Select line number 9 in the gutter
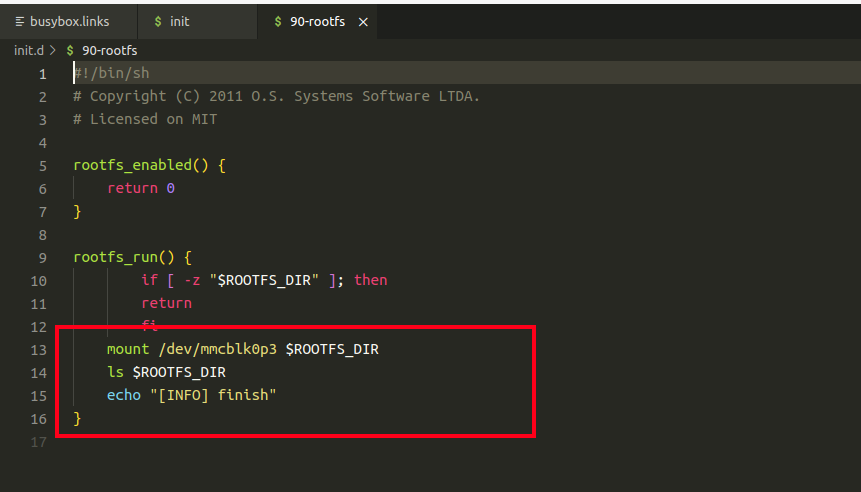Screen dimensions: 861x492 pyautogui.click(x=42, y=257)
